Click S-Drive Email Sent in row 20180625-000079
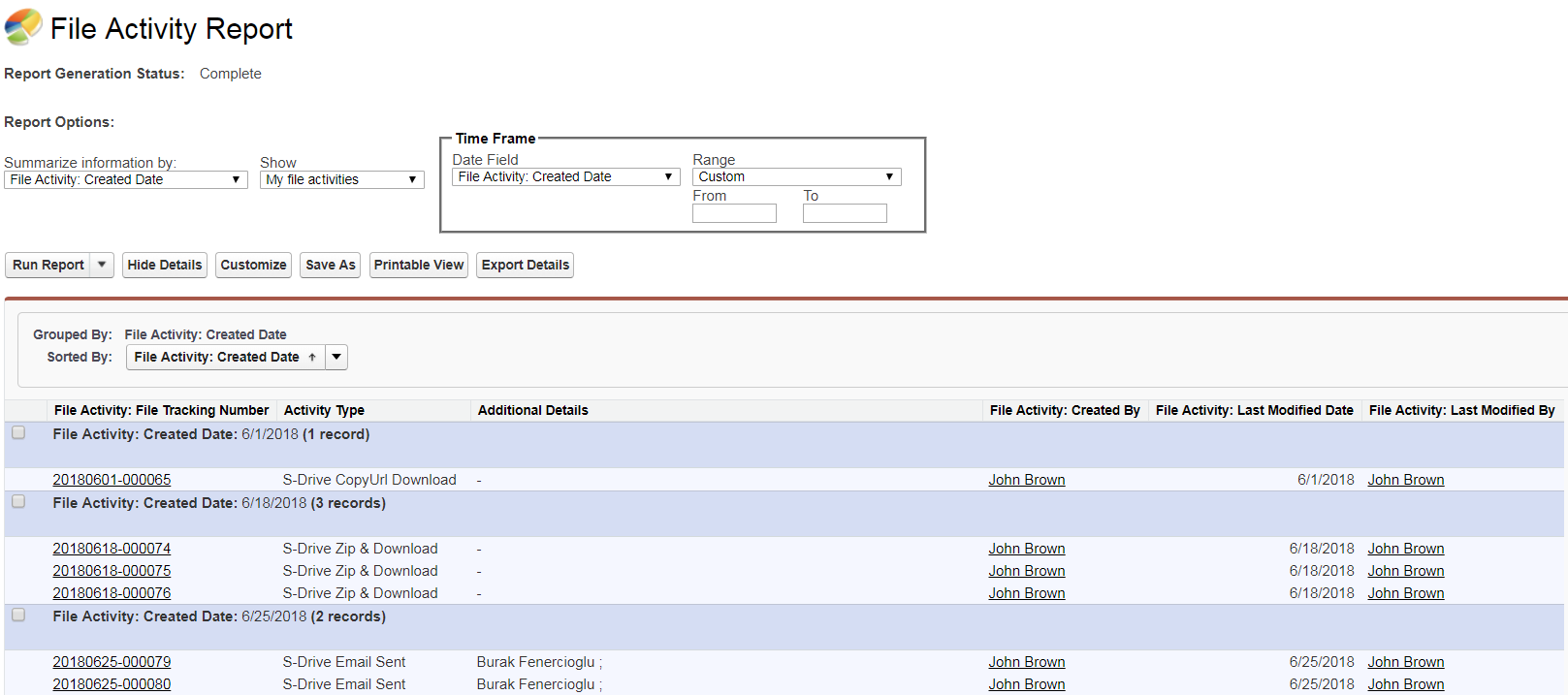Image resolution: width=1568 pixels, height=695 pixels. [344, 662]
